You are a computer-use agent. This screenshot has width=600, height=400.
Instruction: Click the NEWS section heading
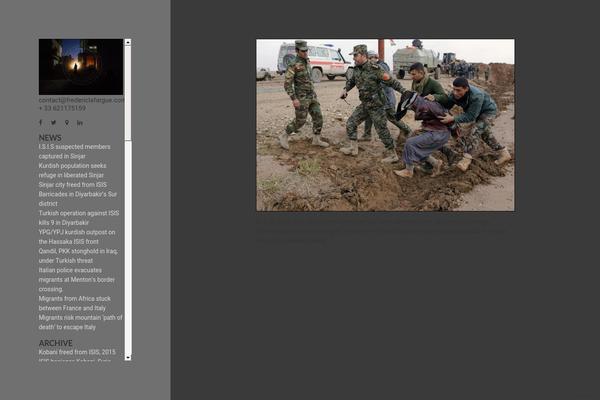[50, 137]
